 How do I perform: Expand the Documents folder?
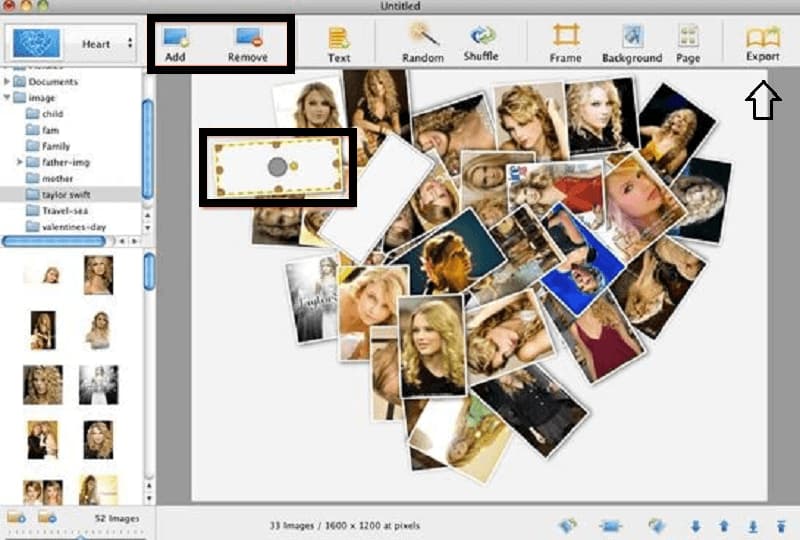click(x=8, y=81)
